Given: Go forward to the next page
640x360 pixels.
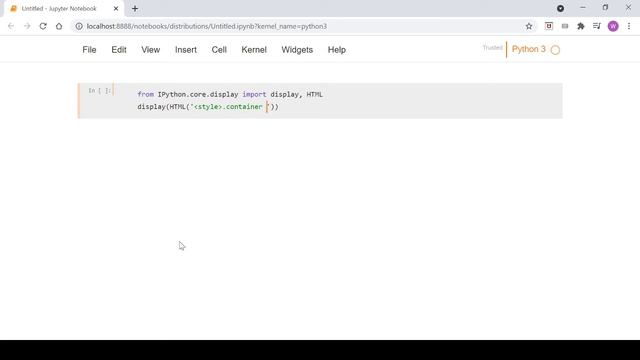Looking at the screenshot, I should point(27,26).
